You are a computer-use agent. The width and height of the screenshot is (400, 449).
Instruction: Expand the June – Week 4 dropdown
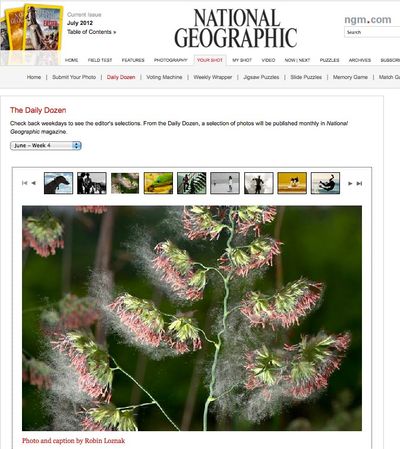coord(46,146)
